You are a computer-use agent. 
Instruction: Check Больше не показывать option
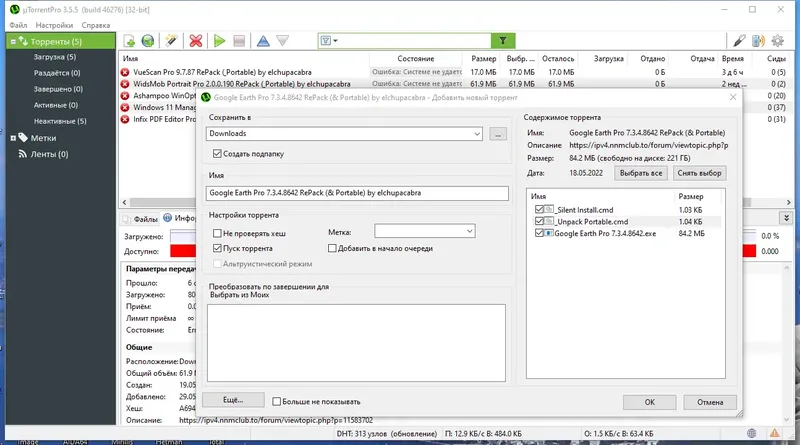coord(277,402)
